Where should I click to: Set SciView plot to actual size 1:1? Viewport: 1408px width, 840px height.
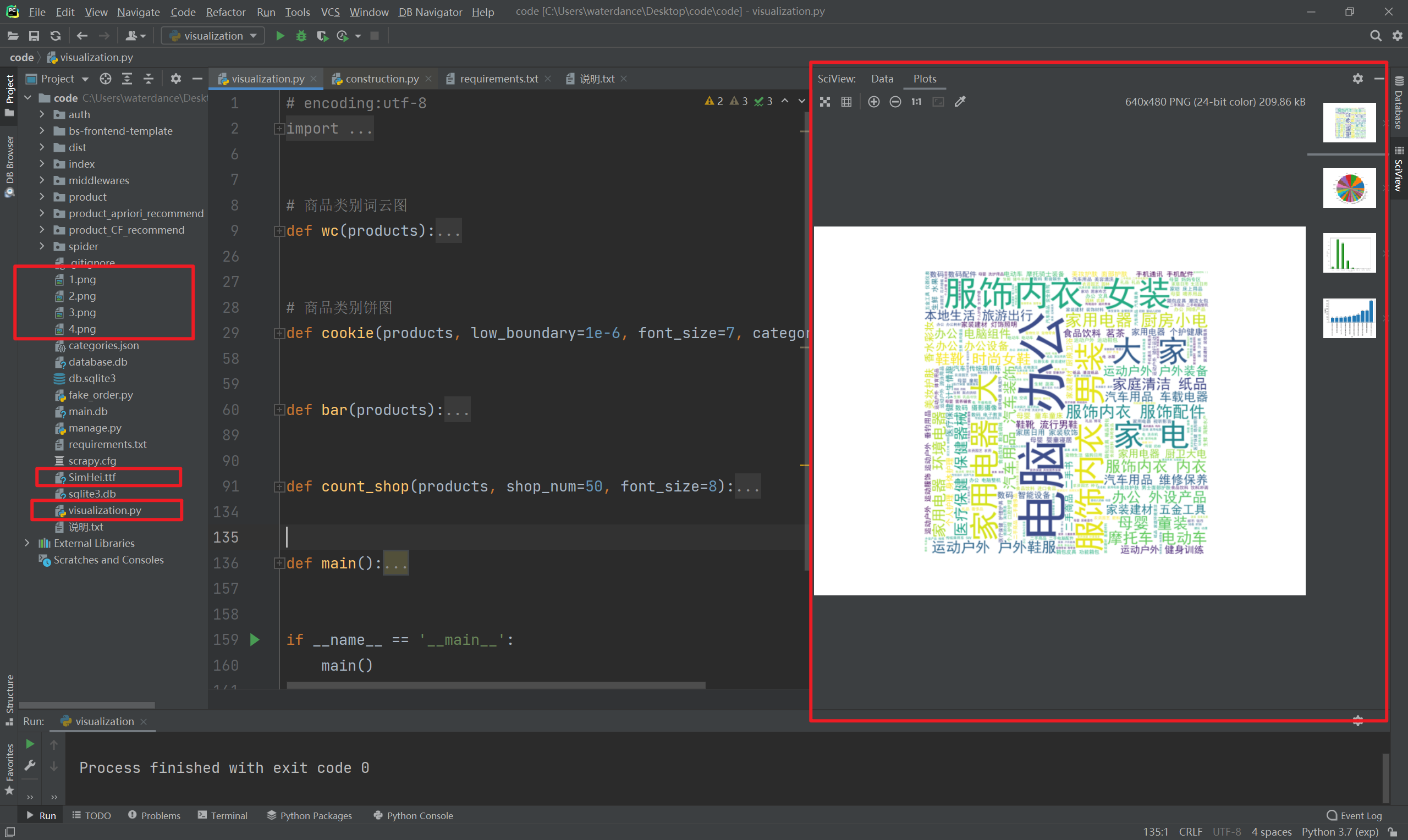pyautogui.click(x=917, y=102)
